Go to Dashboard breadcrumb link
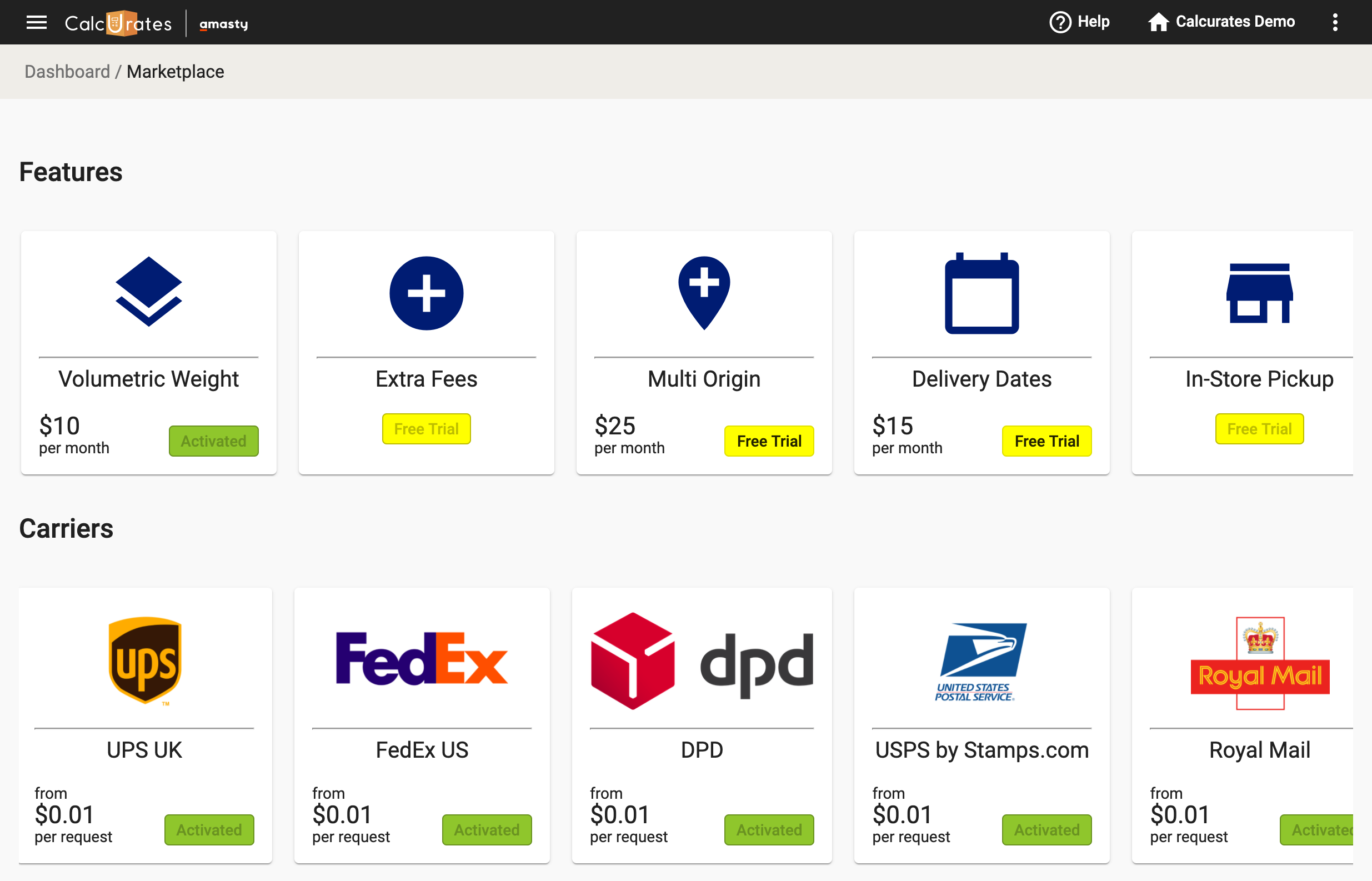The height and width of the screenshot is (881, 1372). 67,72
